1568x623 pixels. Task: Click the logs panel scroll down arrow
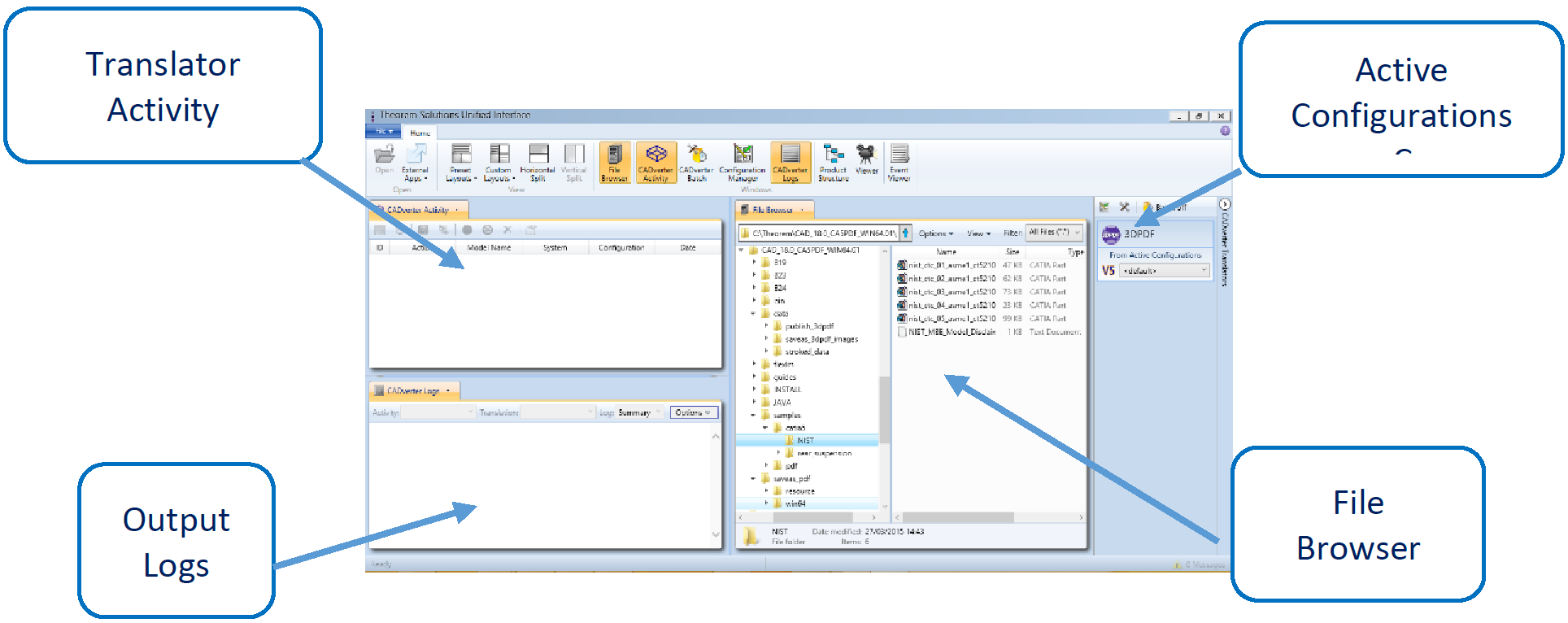[716, 534]
